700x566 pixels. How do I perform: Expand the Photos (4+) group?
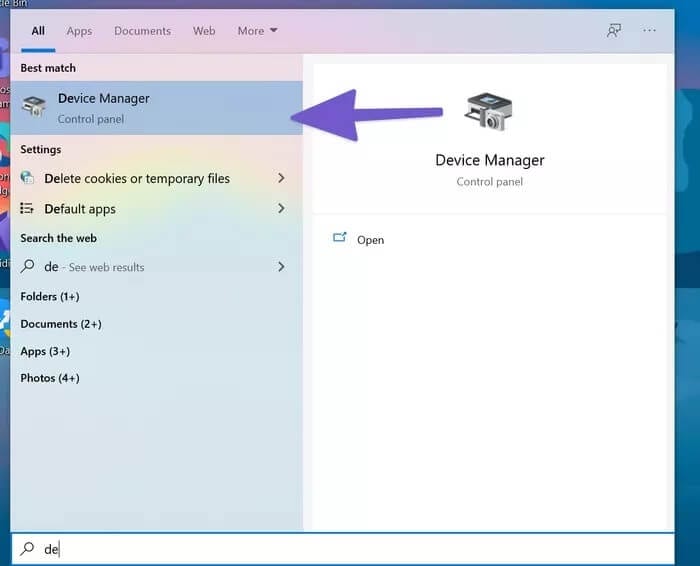tap(50, 378)
